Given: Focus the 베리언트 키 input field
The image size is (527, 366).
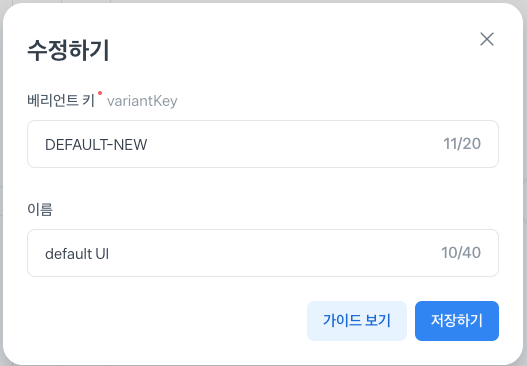Looking at the screenshot, I should pos(263,144).
